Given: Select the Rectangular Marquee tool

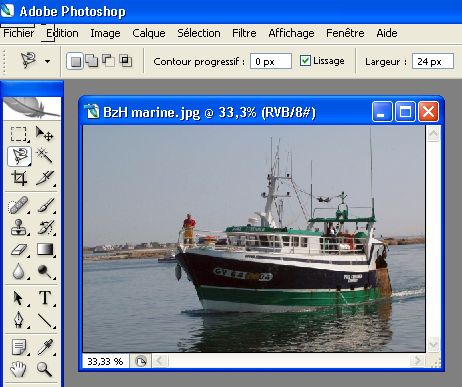Looking at the screenshot, I should coord(18,134).
